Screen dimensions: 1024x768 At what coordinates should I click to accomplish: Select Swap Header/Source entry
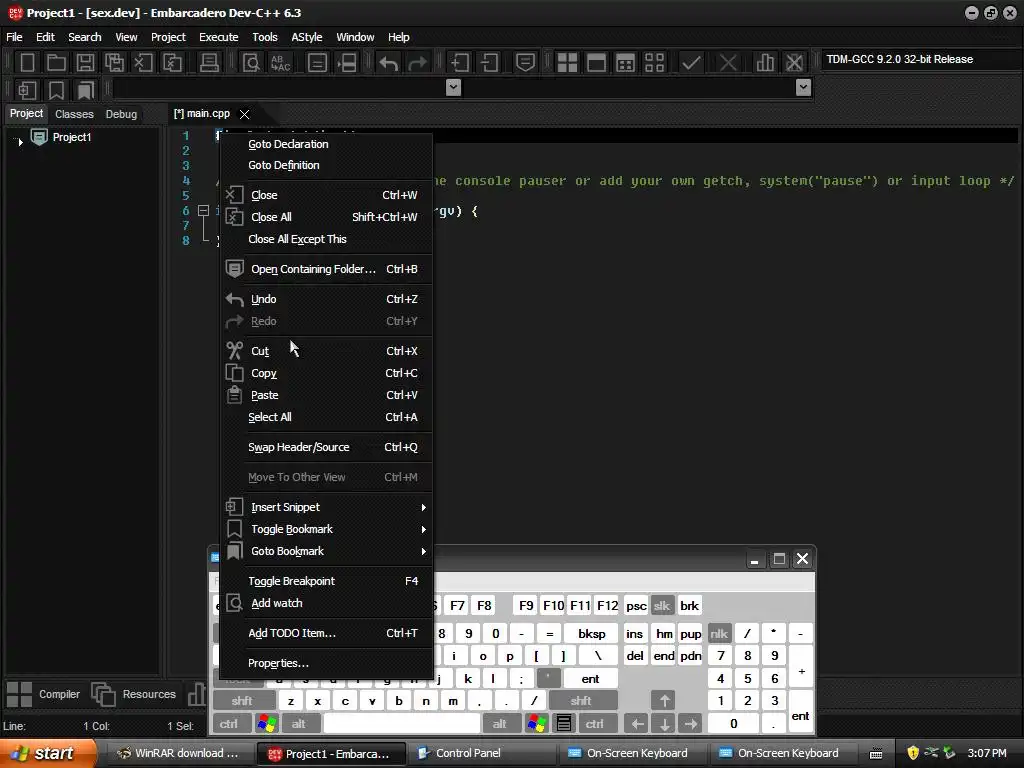tap(327, 447)
